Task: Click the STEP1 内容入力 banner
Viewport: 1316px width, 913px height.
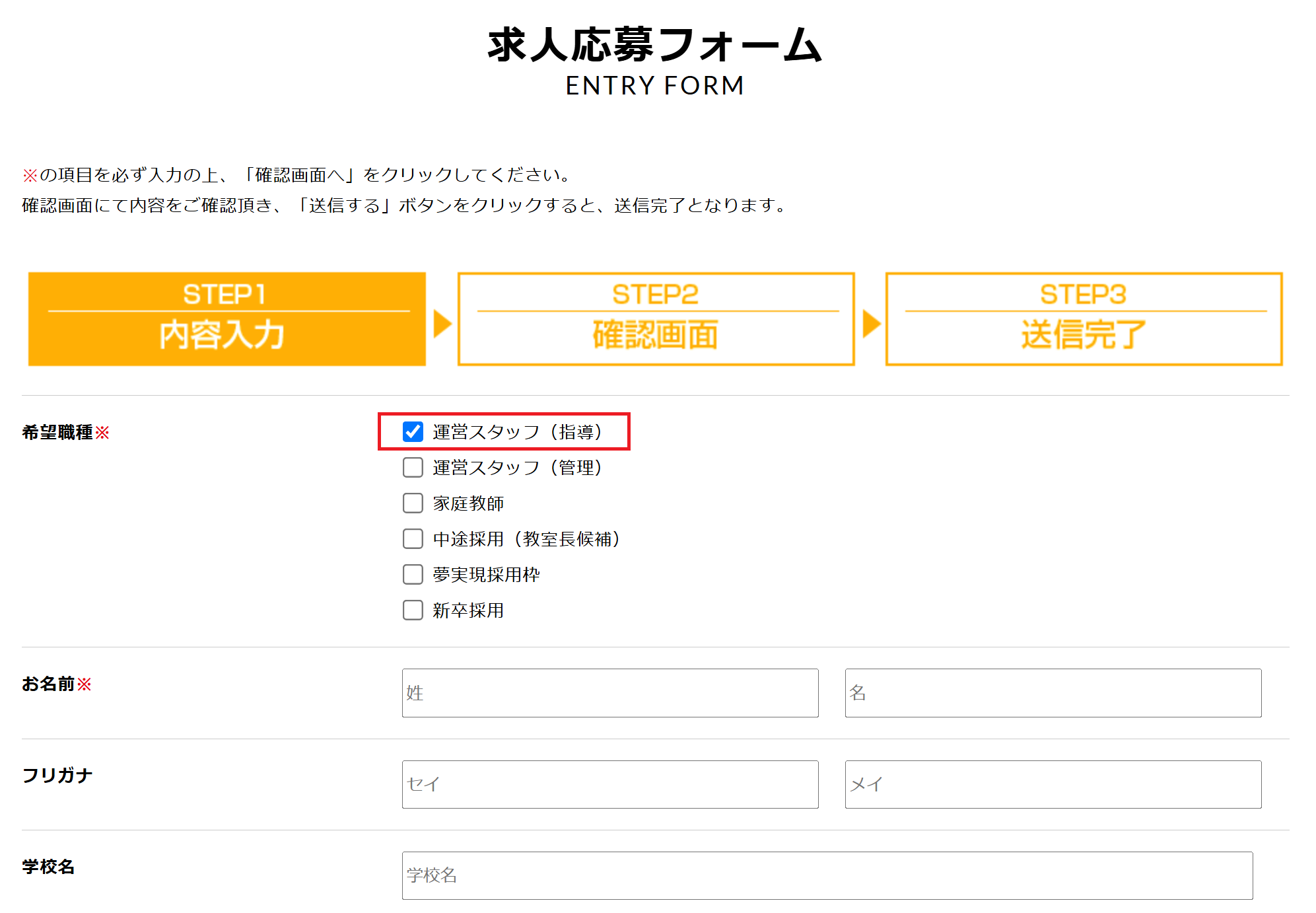Action: pyautogui.click(x=226, y=319)
